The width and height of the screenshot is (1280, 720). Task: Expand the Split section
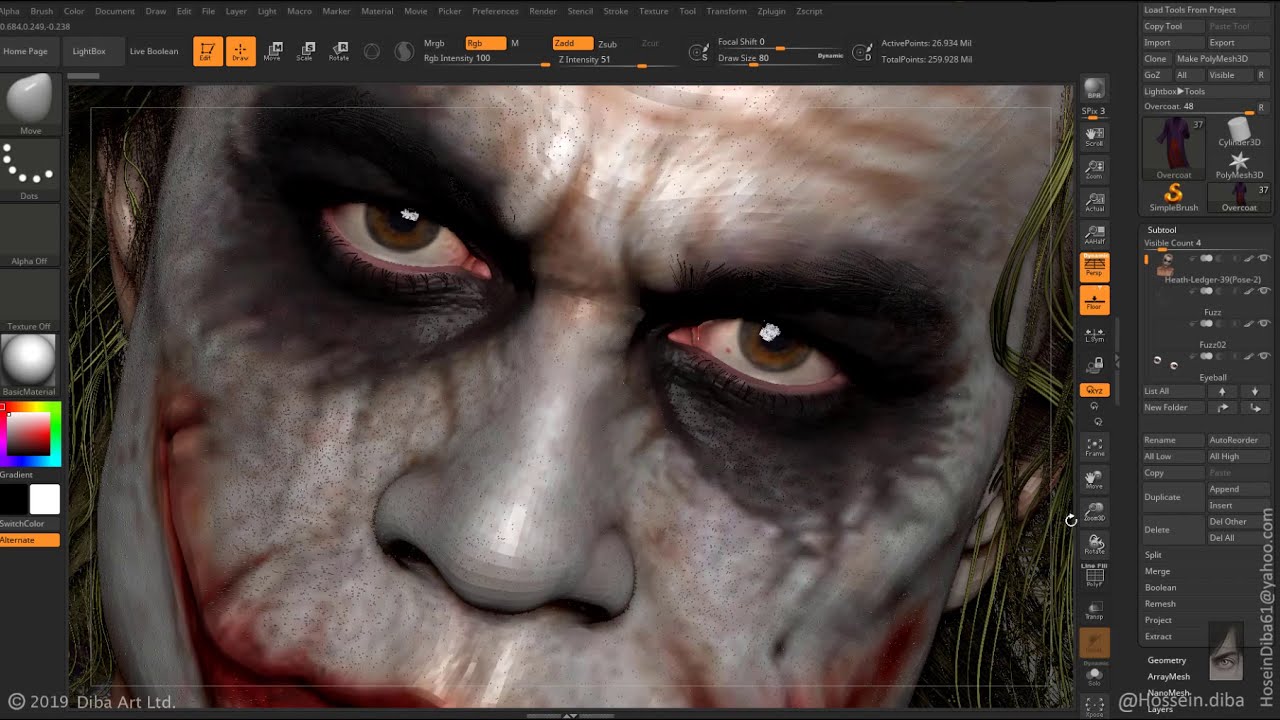point(1153,555)
